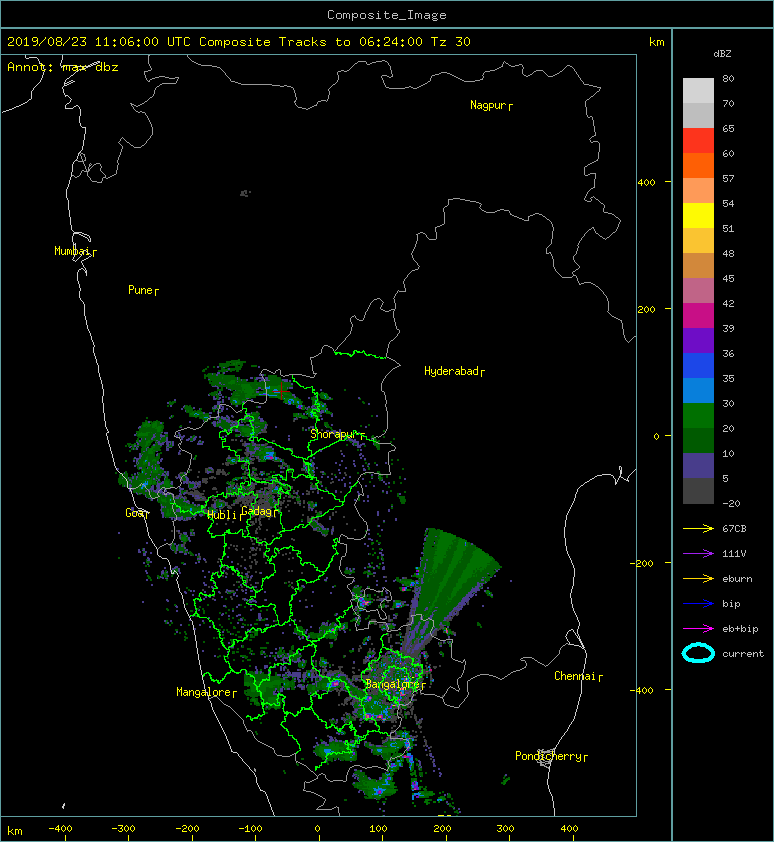Click the dBZ legend heading
774x842 pixels.
coord(722,54)
